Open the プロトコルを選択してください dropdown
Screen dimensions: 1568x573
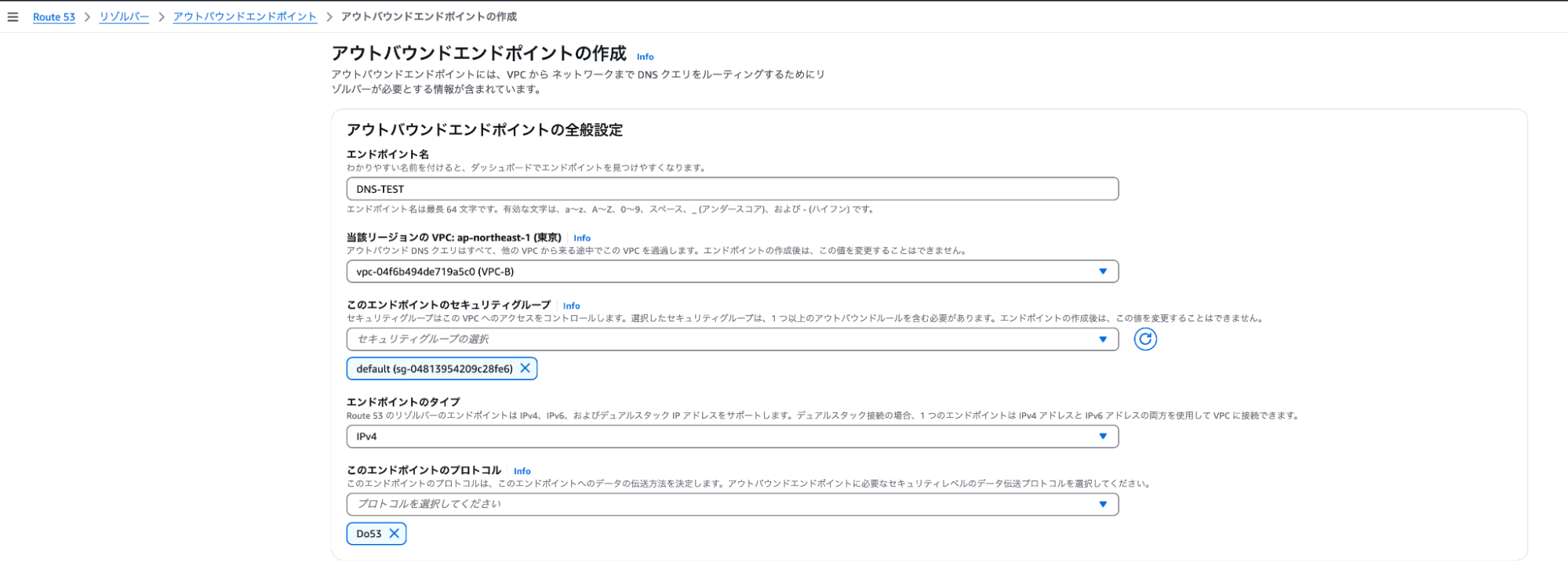pos(732,504)
